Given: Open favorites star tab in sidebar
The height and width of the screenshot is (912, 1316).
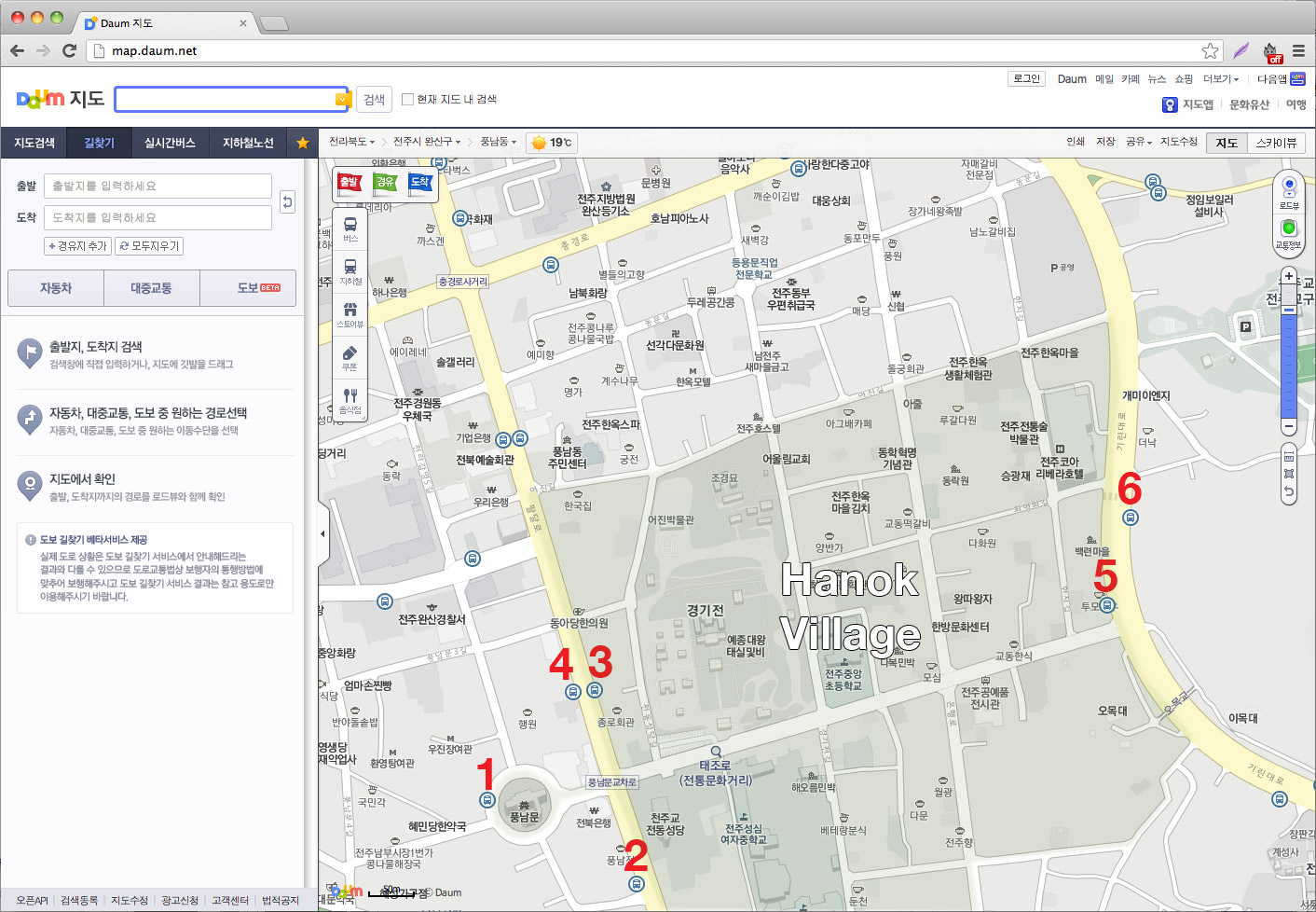Looking at the screenshot, I should pos(303,143).
